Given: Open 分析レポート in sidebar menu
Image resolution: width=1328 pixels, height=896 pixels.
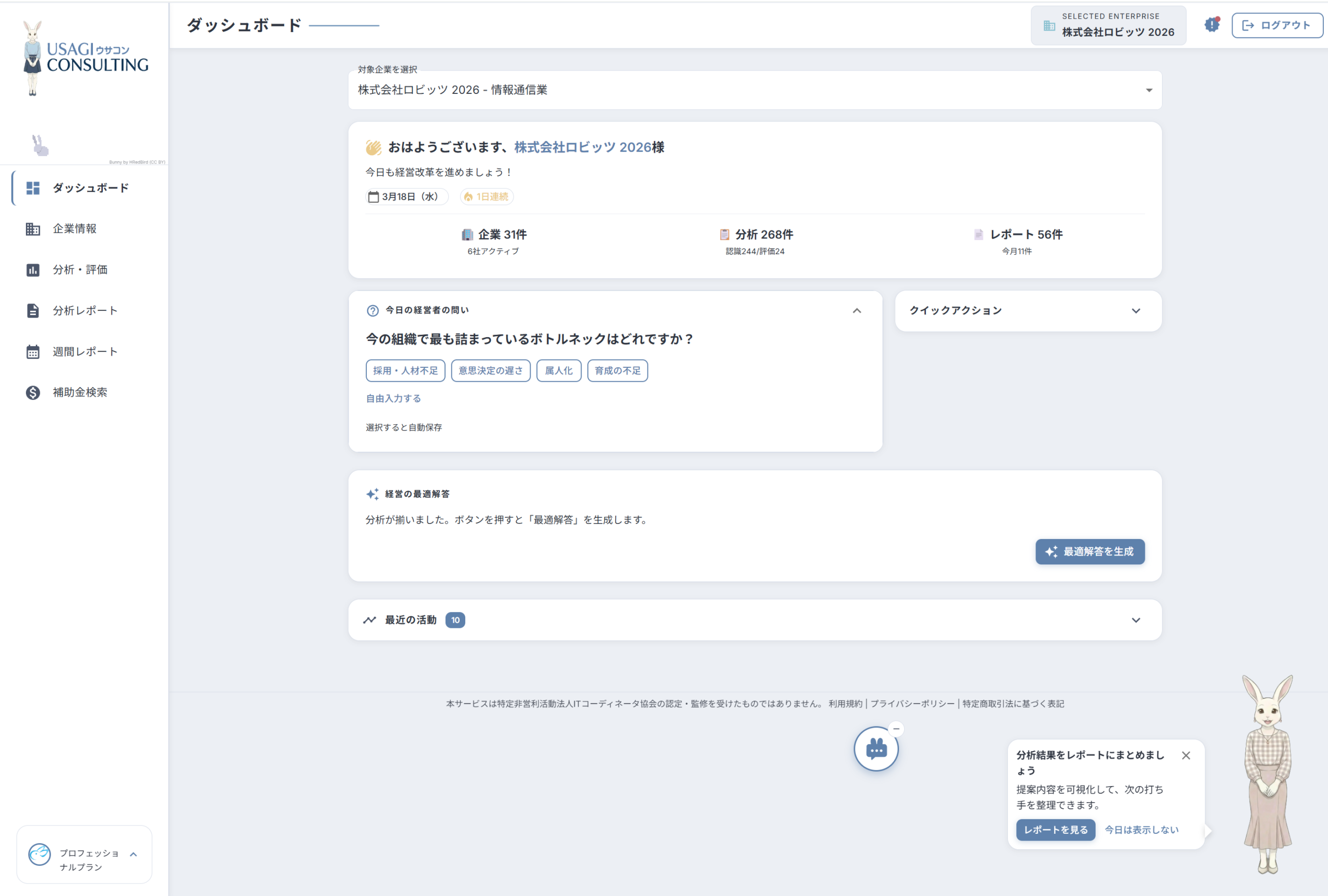Looking at the screenshot, I should click(85, 310).
